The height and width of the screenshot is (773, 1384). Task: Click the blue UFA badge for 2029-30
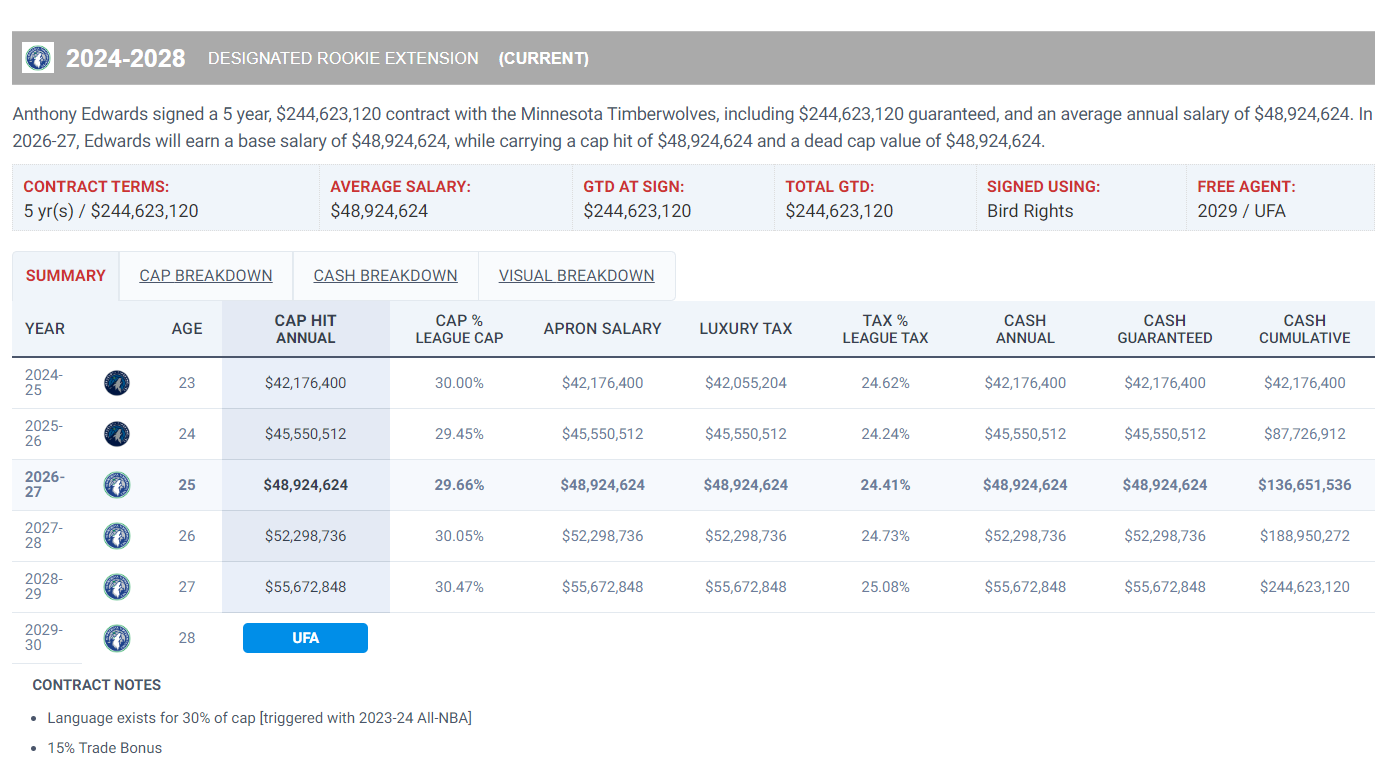[305, 638]
